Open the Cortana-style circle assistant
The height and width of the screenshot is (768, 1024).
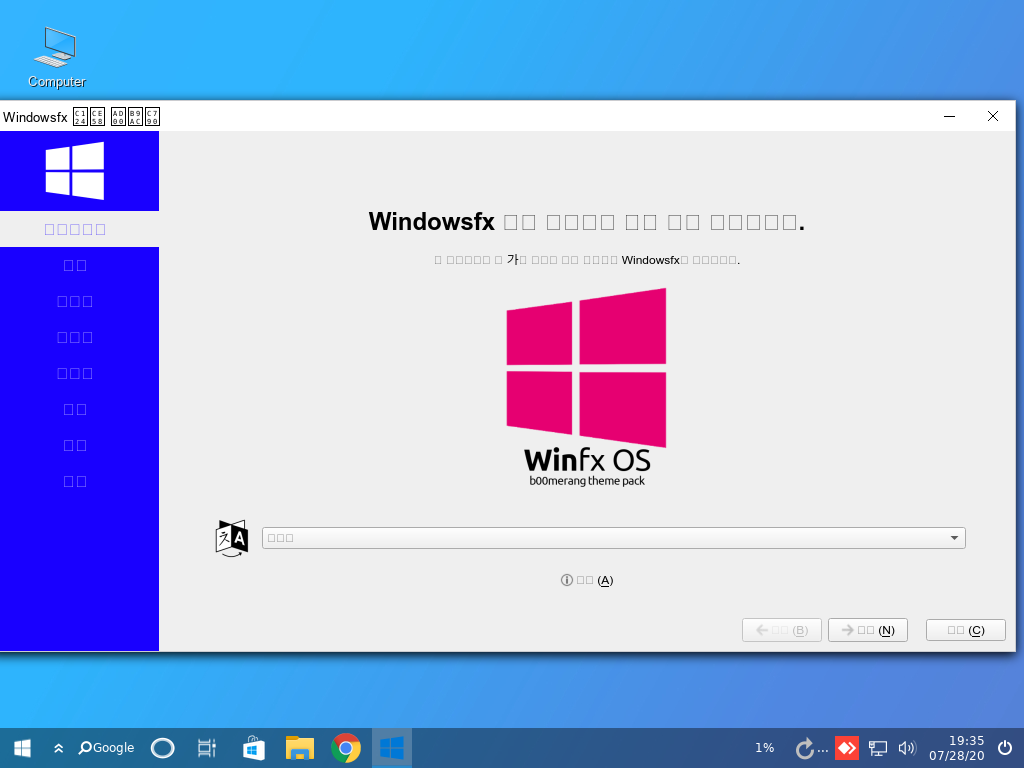pos(163,748)
